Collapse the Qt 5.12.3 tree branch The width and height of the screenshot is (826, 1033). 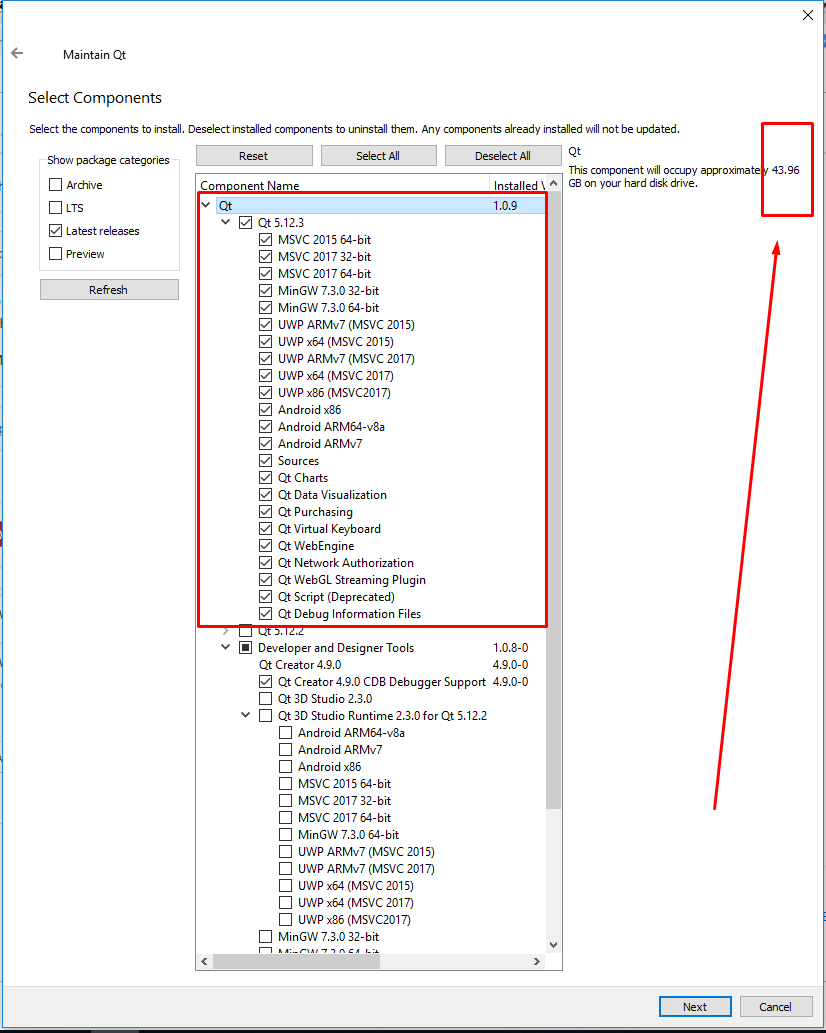[x=225, y=222]
